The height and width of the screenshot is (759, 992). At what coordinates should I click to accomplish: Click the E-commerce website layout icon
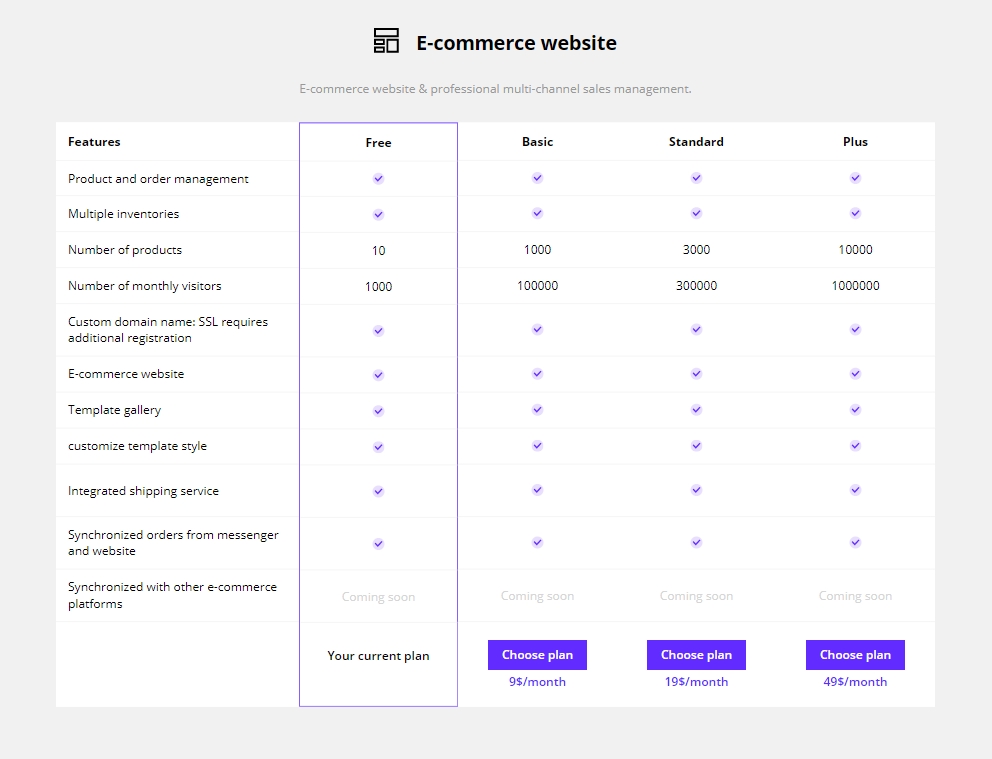[x=386, y=40]
